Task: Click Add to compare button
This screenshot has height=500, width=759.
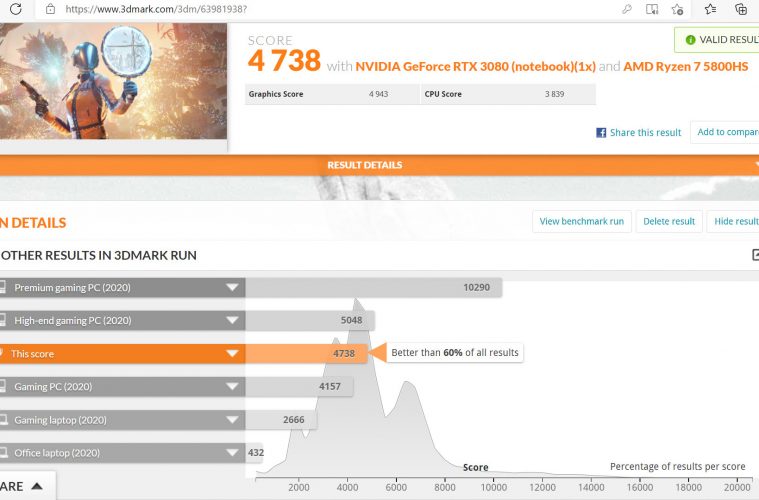Action: click(x=725, y=132)
